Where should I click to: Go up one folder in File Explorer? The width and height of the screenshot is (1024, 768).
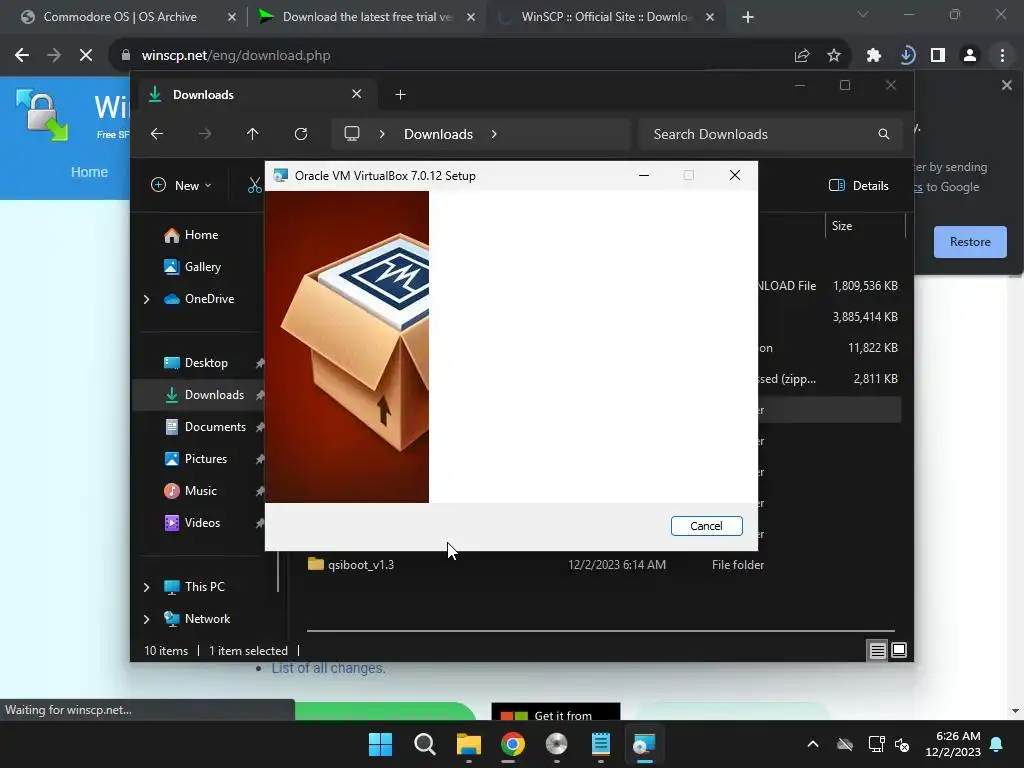[252, 134]
